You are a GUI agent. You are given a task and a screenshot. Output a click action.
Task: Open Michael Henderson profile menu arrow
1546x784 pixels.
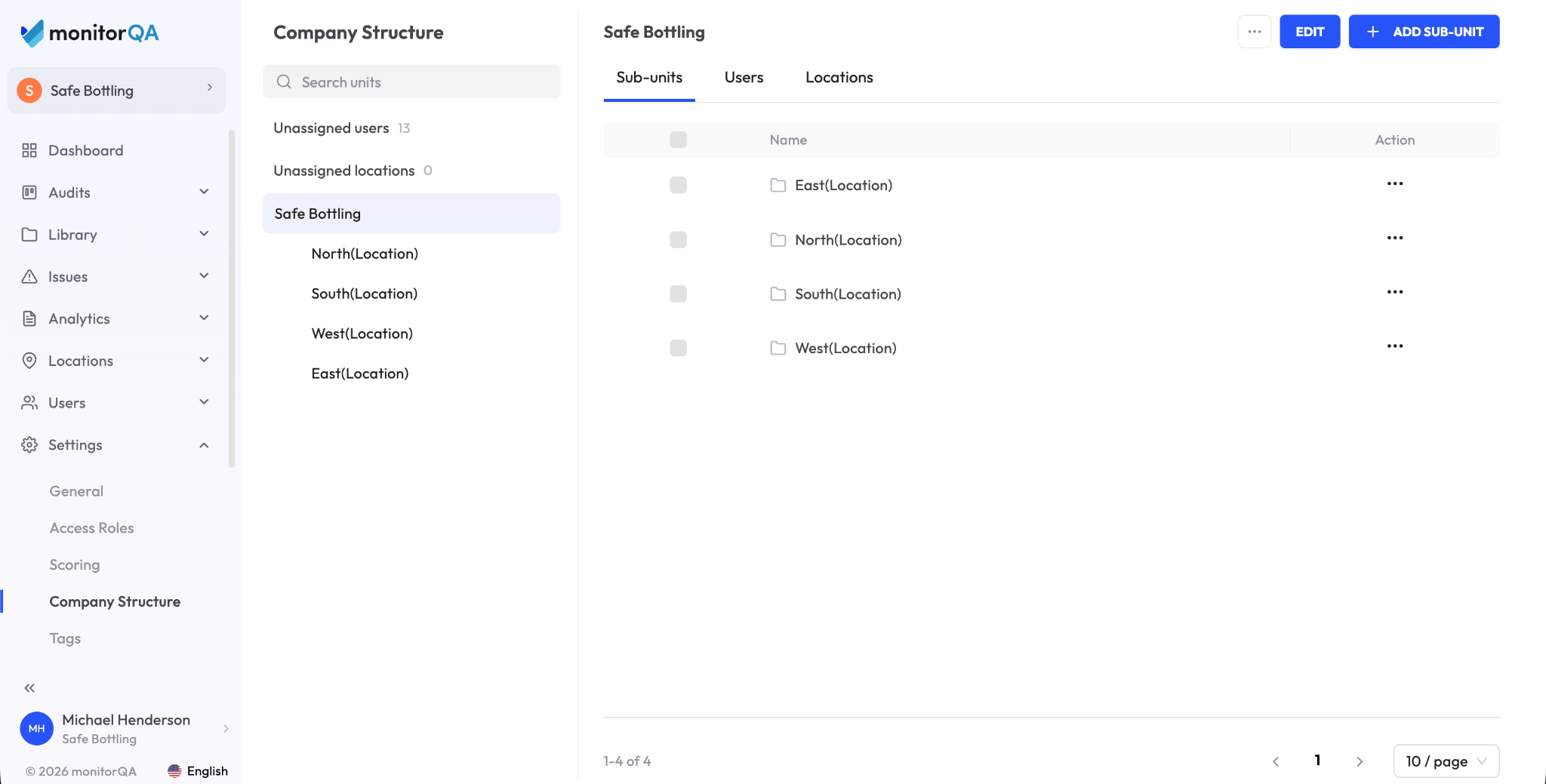click(x=226, y=729)
